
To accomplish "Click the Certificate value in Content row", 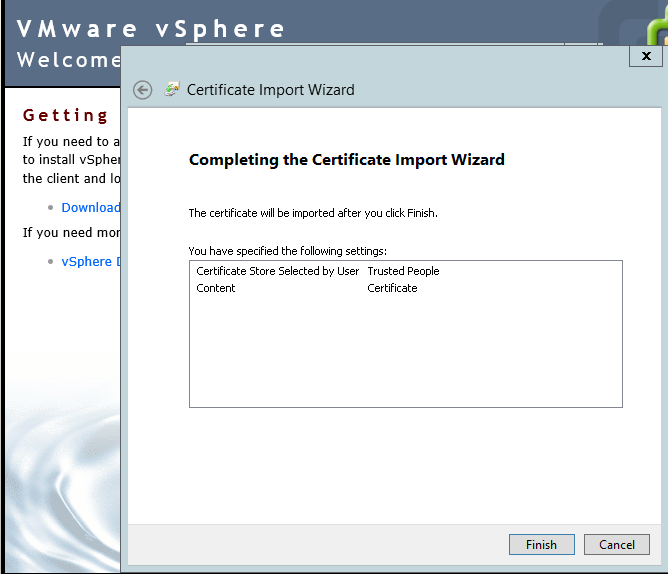I will (x=392, y=288).
